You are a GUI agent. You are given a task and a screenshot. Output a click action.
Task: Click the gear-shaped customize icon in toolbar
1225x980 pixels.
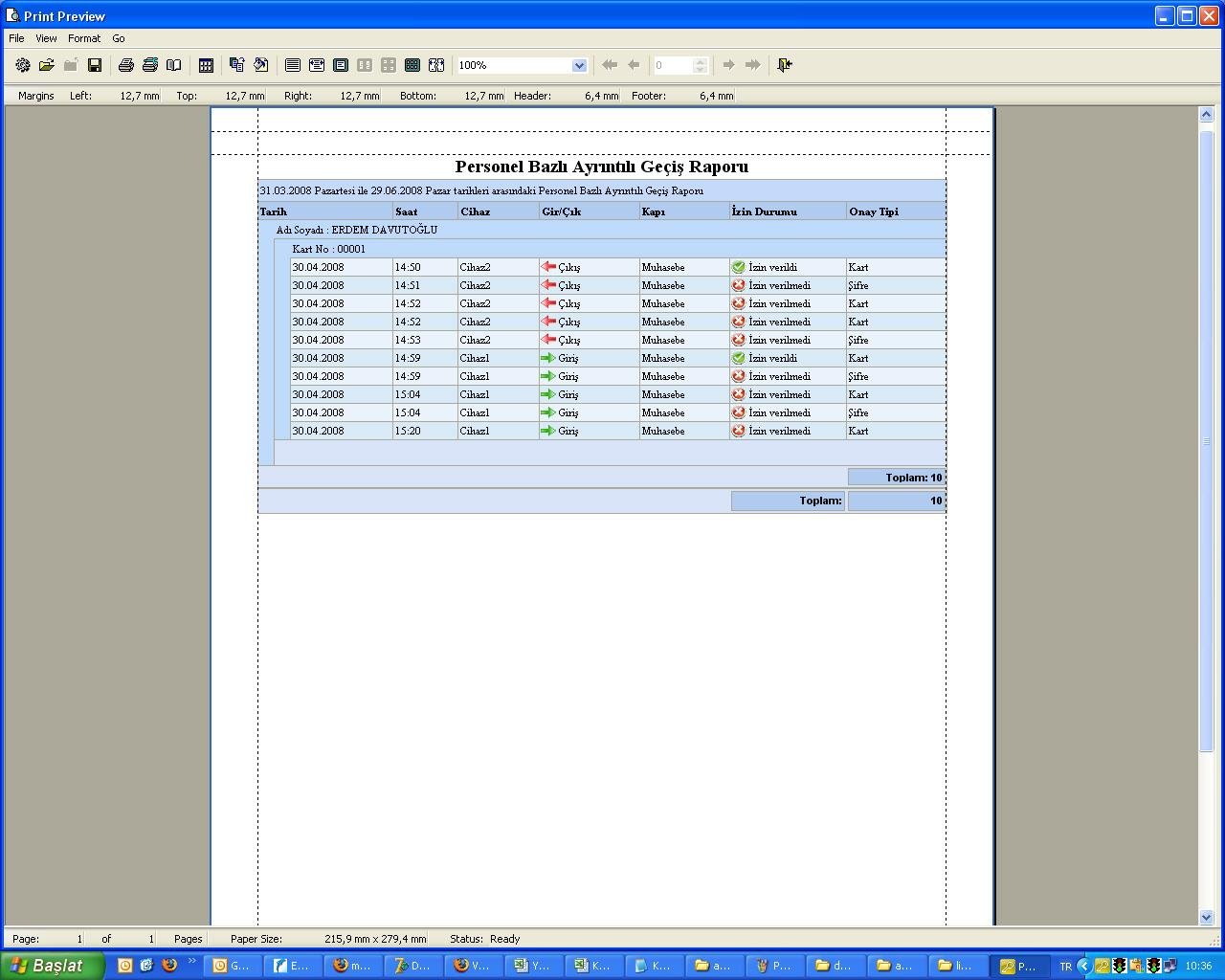point(23,65)
